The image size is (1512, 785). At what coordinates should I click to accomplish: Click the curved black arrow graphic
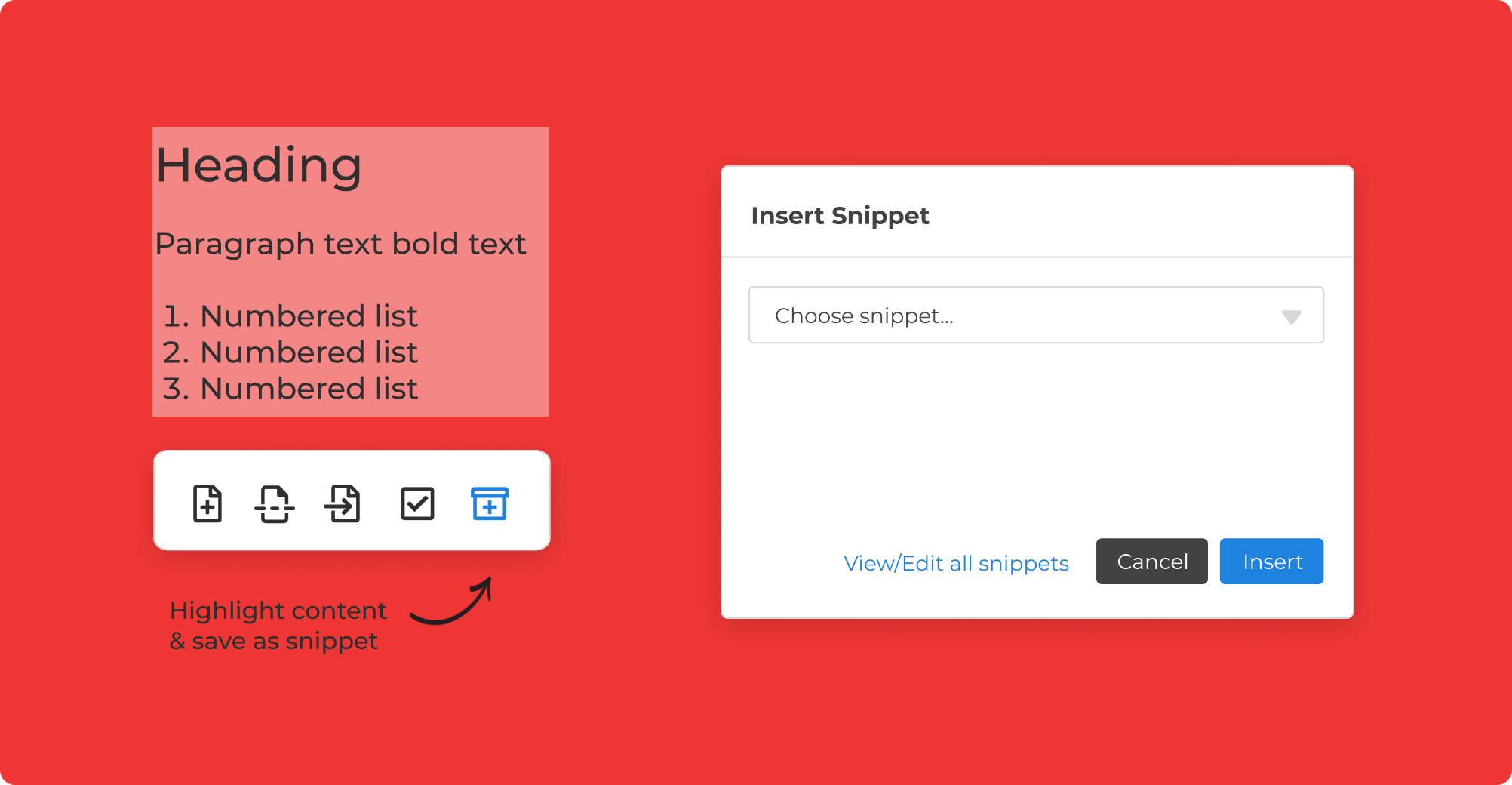(x=453, y=603)
